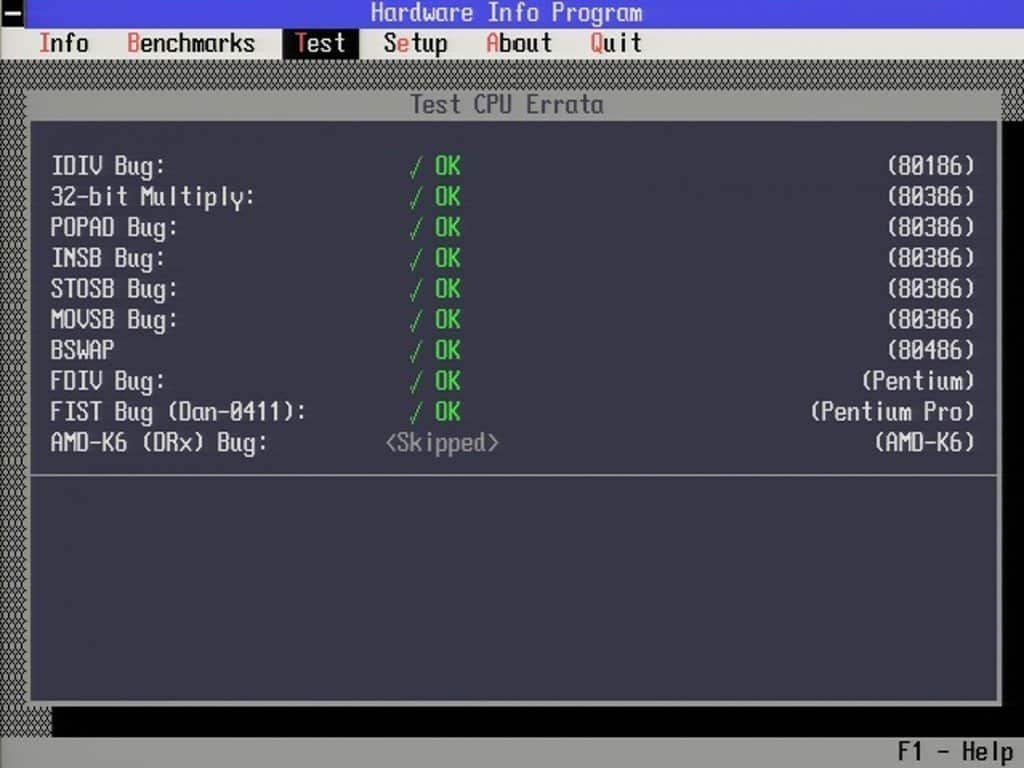This screenshot has width=1024, height=768.
Task: Open the Info menu
Action: [63, 44]
